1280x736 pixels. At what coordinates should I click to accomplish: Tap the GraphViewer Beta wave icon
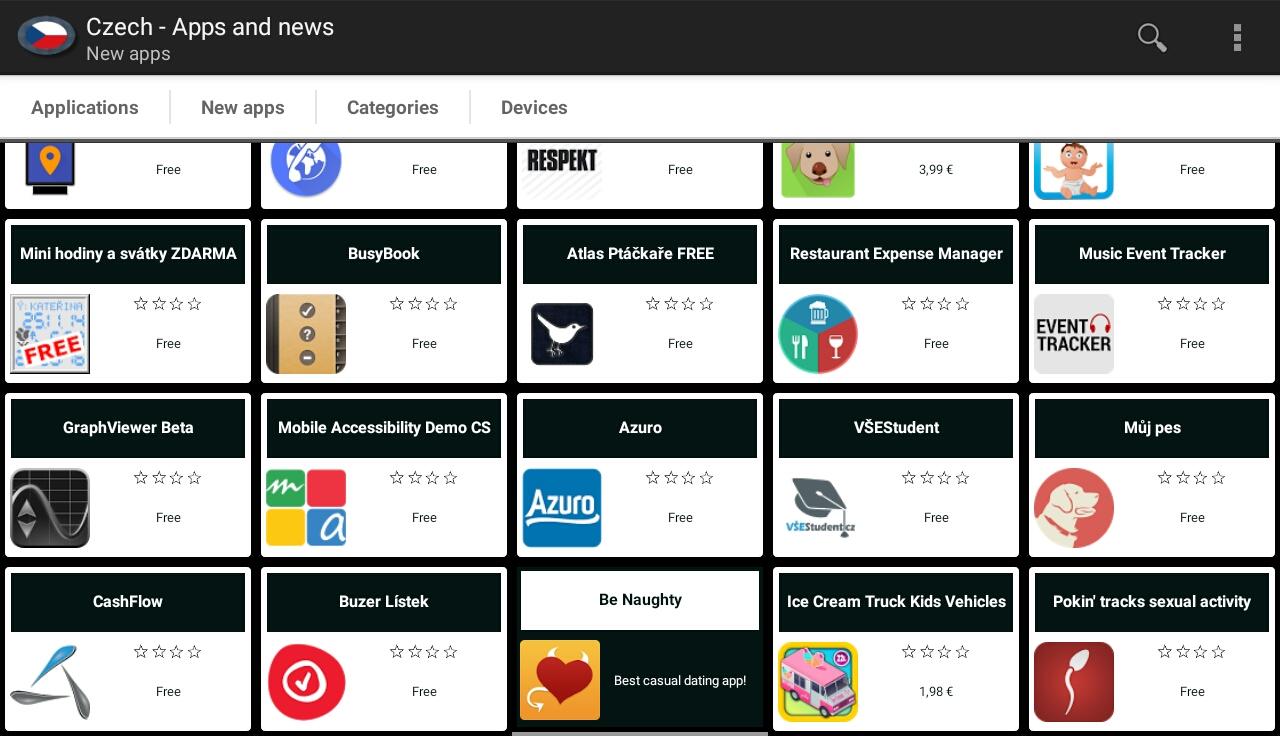50,508
